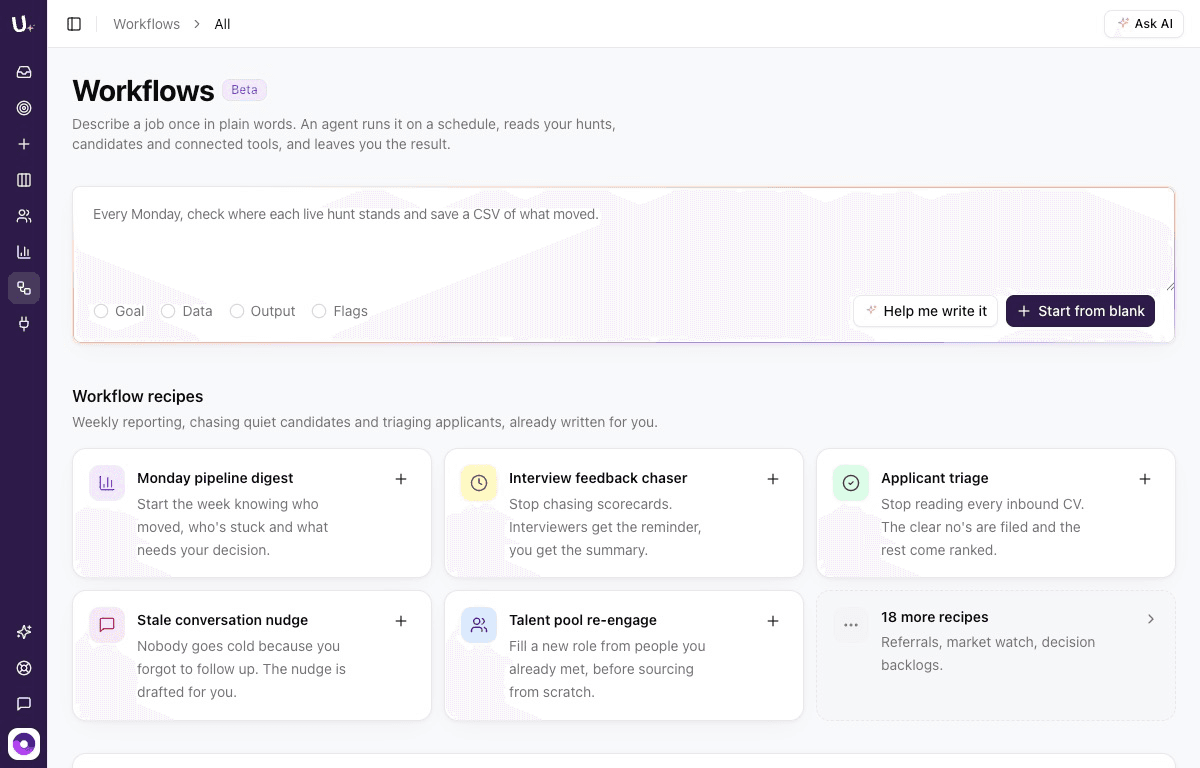Click the 18 more recipes title
1200x768 pixels.
click(x=934, y=617)
